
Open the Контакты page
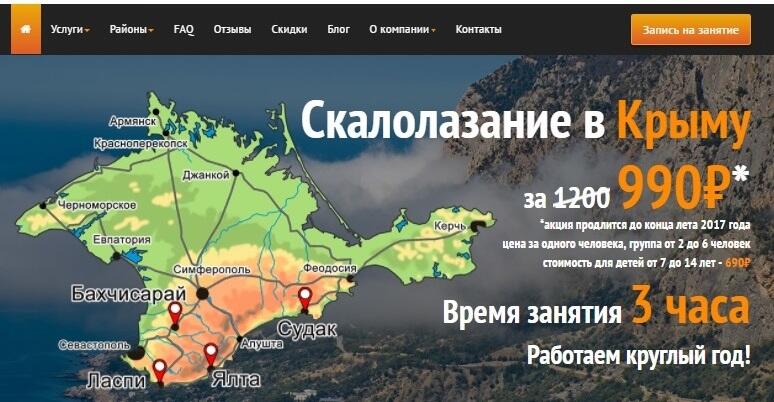pyautogui.click(x=478, y=30)
